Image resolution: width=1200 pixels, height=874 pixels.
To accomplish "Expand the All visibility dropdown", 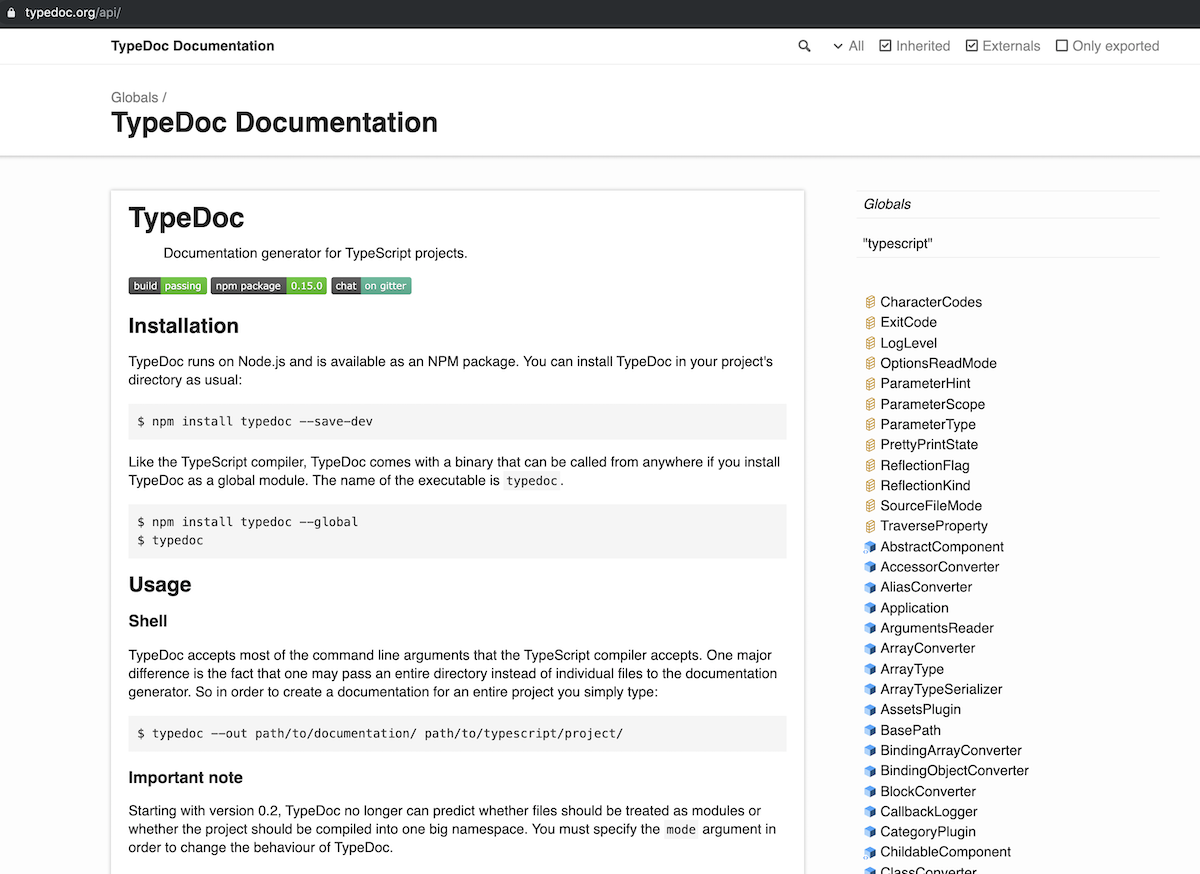I will (x=848, y=46).
